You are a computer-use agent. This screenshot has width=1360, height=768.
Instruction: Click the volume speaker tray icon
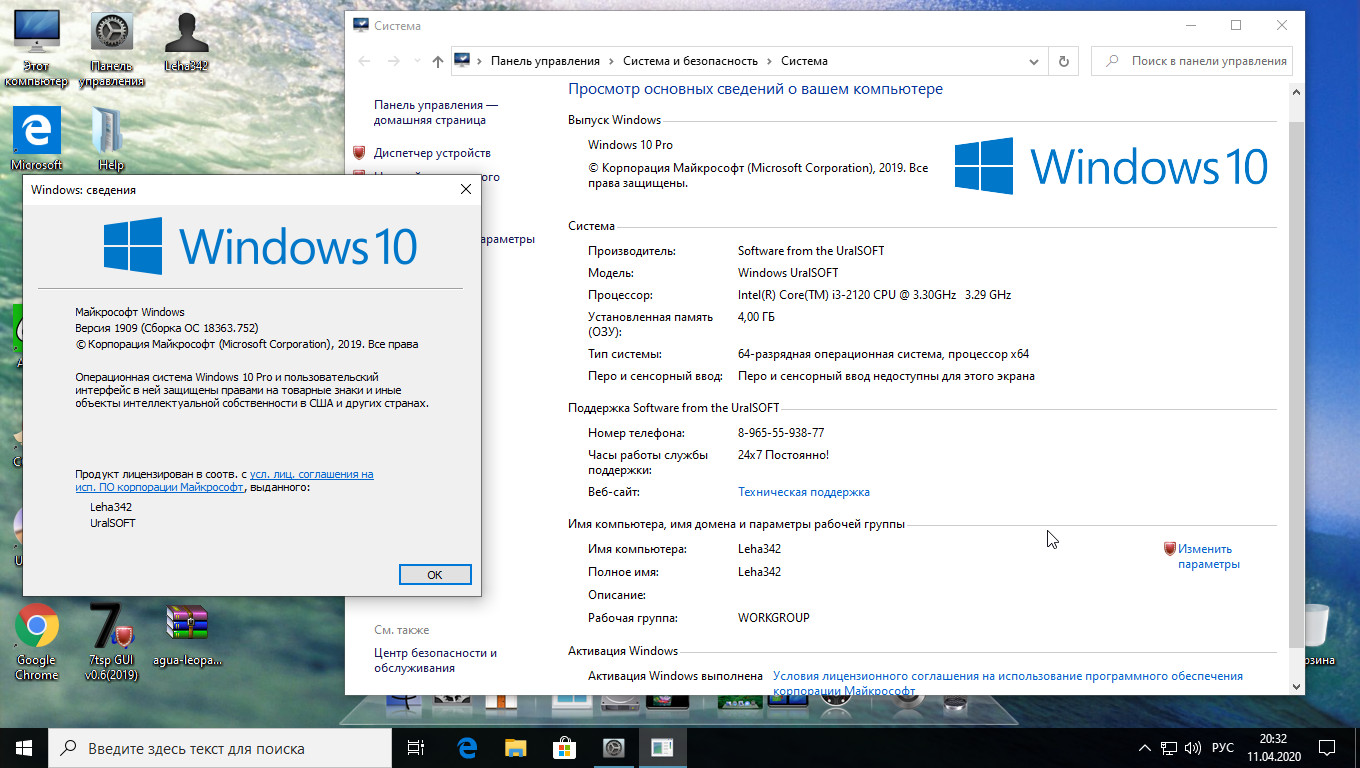(1192, 748)
